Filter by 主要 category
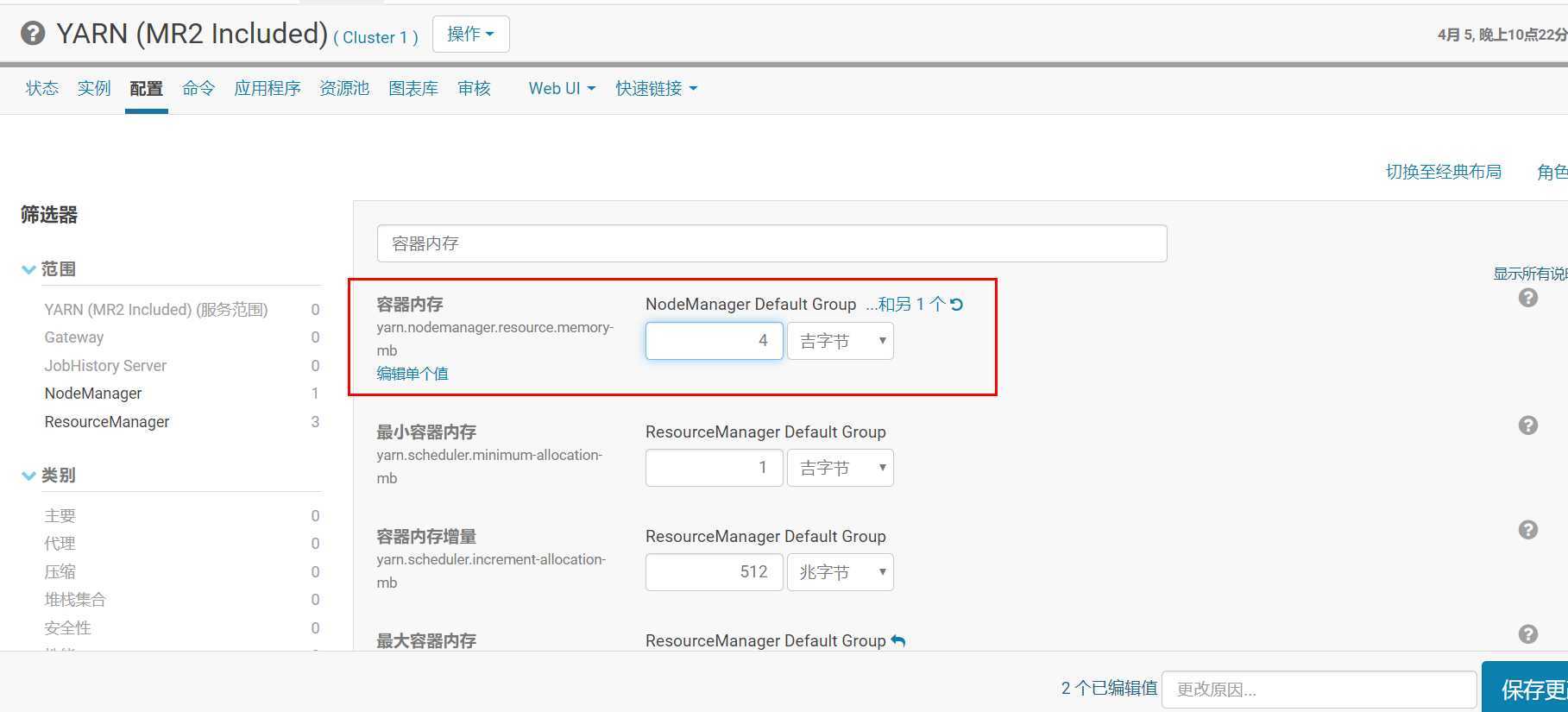The height and width of the screenshot is (712, 1568). [60, 516]
